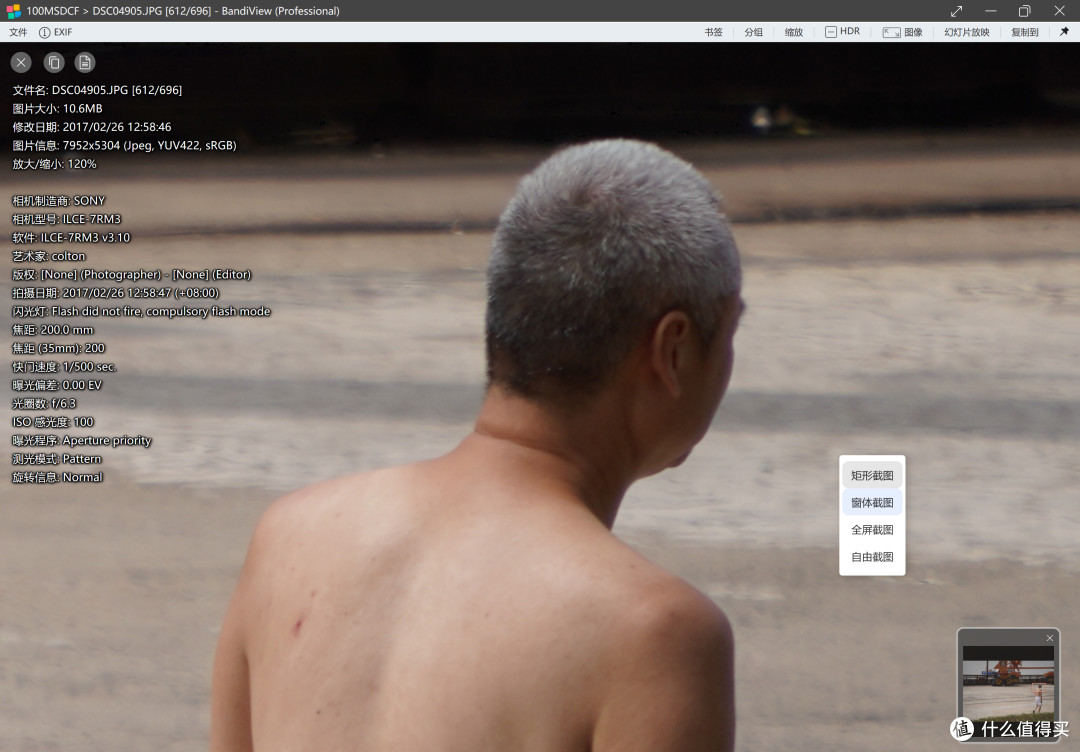Click the 图片大小 10.6MB line
Image resolution: width=1080 pixels, height=752 pixels.
[57, 109]
